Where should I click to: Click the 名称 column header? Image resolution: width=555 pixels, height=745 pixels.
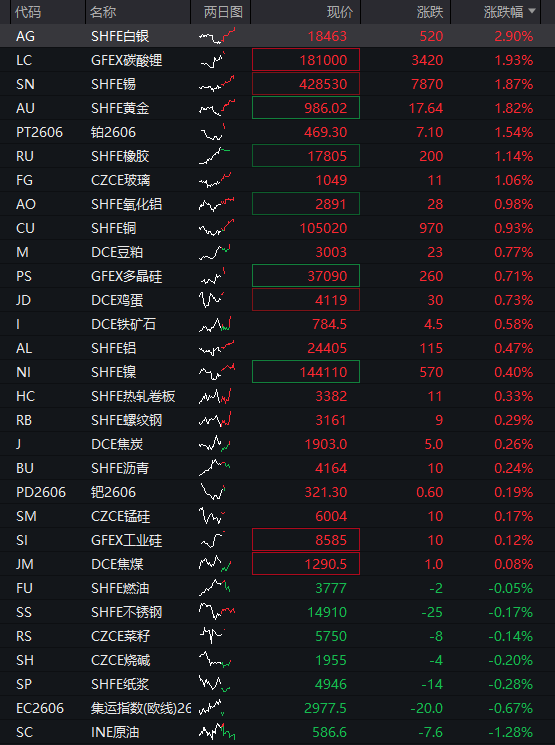(103, 12)
